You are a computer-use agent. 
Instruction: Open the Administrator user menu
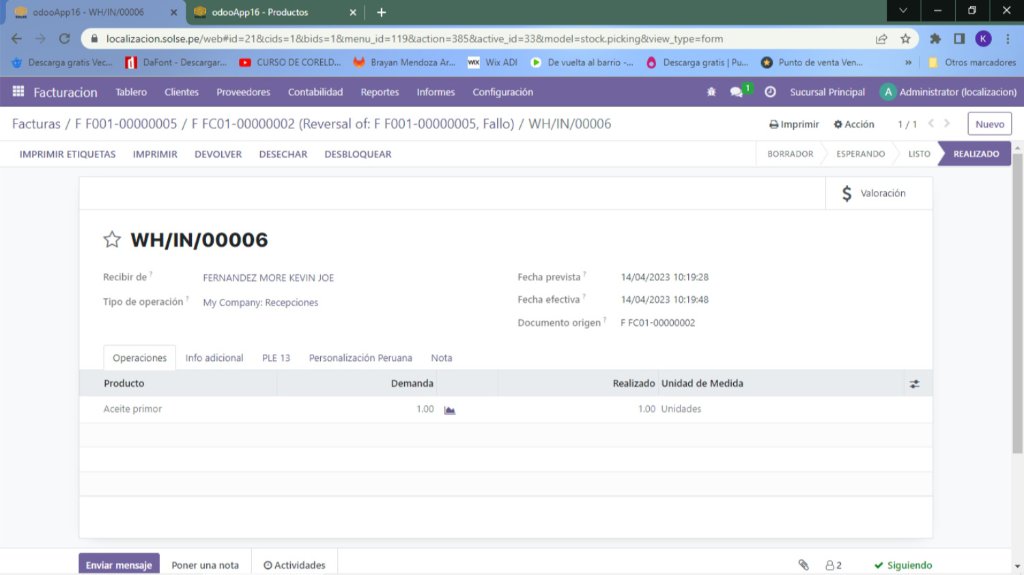coord(947,92)
